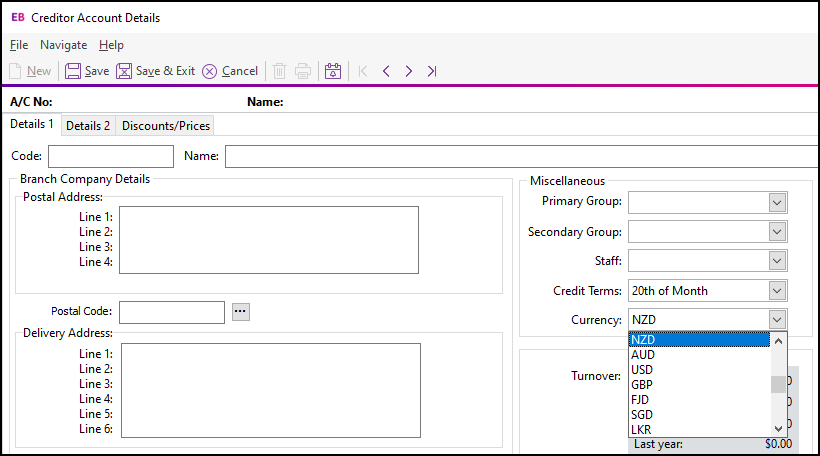
Task: Switch to the Details 2 tab
Action: point(88,126)
